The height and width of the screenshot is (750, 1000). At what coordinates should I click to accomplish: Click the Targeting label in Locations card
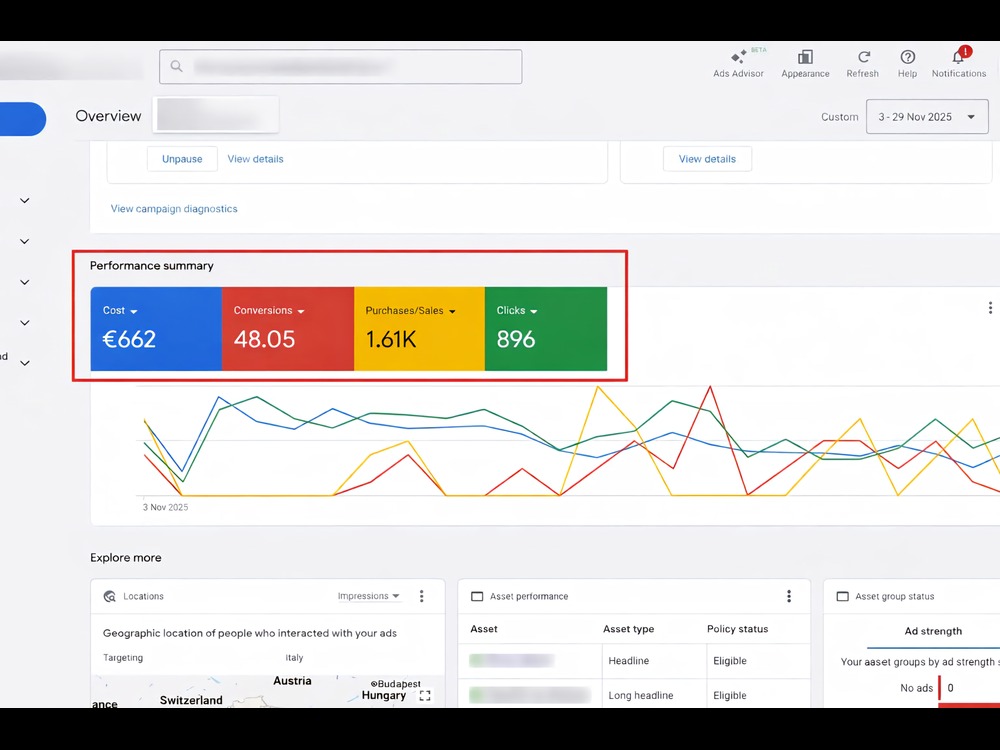click(x=123, y=658)
